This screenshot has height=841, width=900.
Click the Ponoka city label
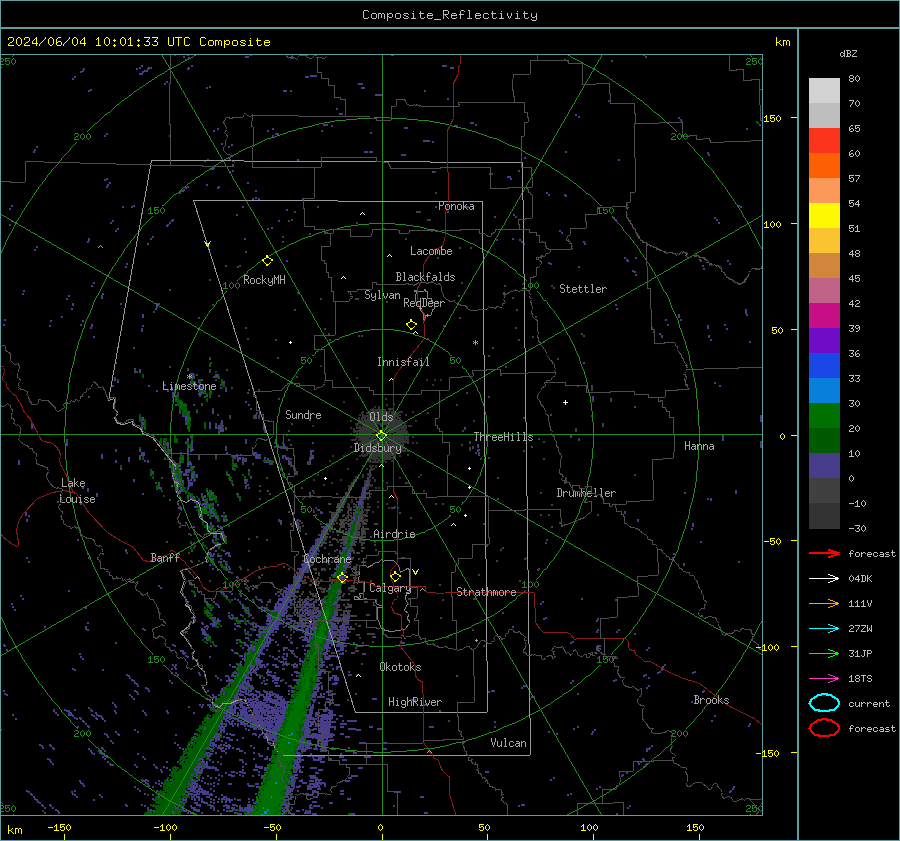pos(456,206)
